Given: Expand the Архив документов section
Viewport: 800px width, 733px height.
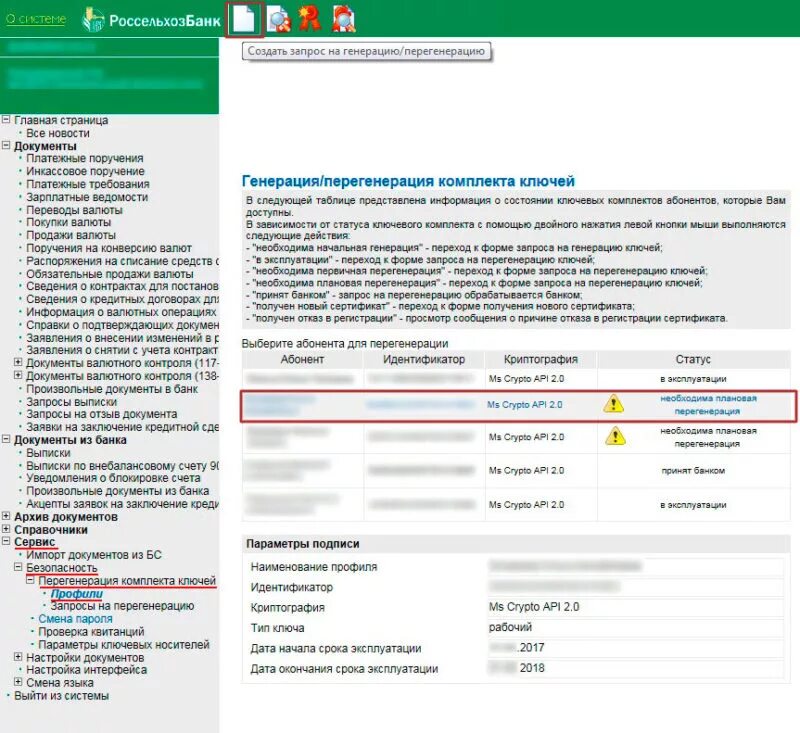Looking at the screenshot, I should tap(6, 516).
